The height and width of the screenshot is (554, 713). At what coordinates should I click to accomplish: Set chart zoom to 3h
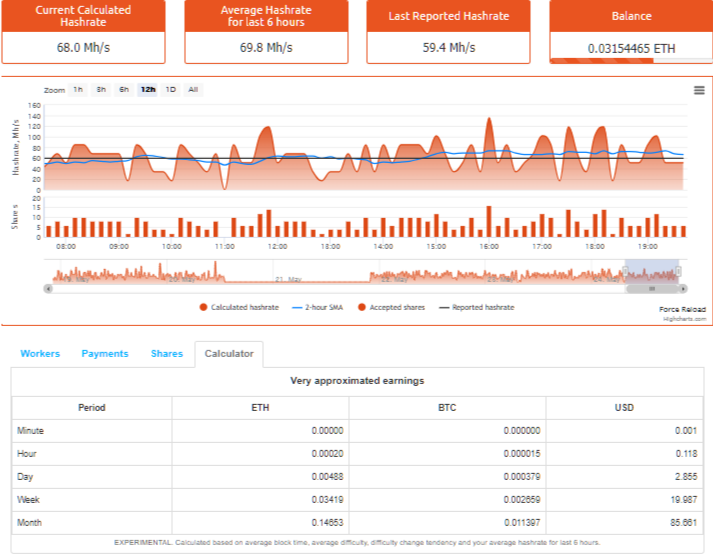(x=101, y=90)
